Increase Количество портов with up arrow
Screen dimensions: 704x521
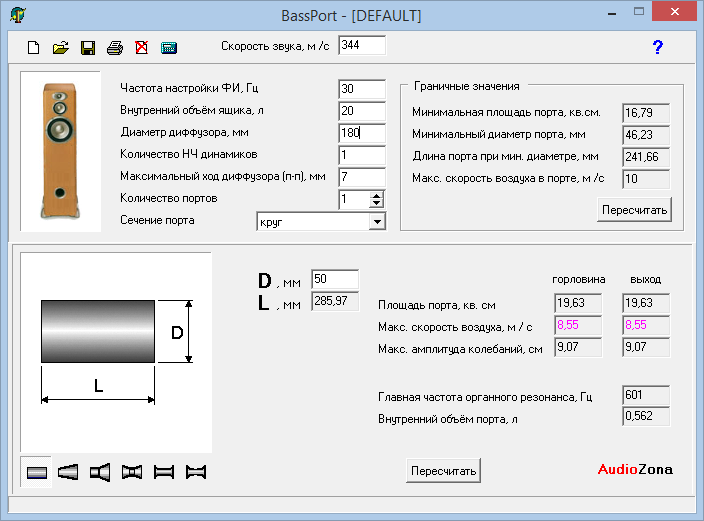pos(376,195)
